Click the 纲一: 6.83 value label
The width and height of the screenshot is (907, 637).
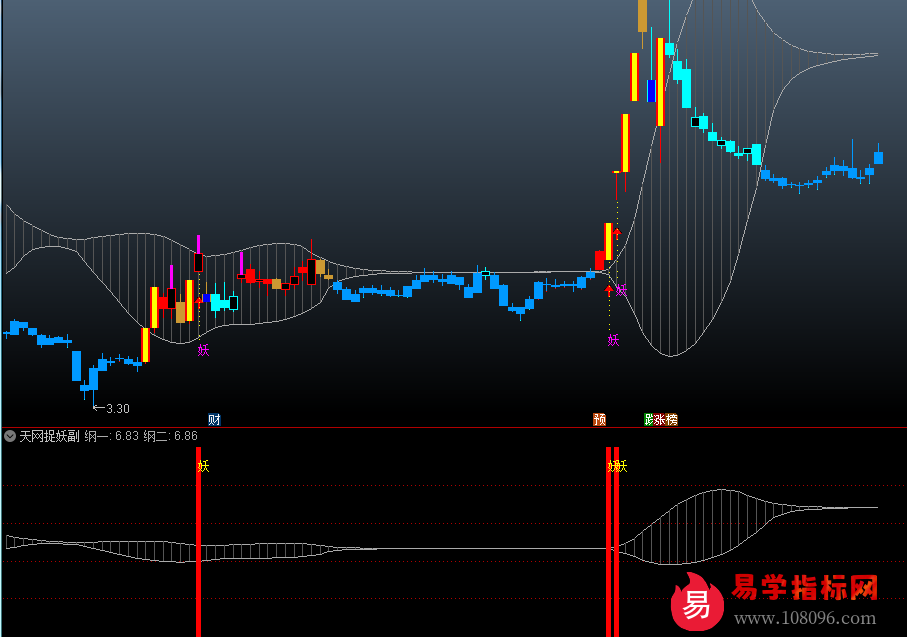click(111, 436)
